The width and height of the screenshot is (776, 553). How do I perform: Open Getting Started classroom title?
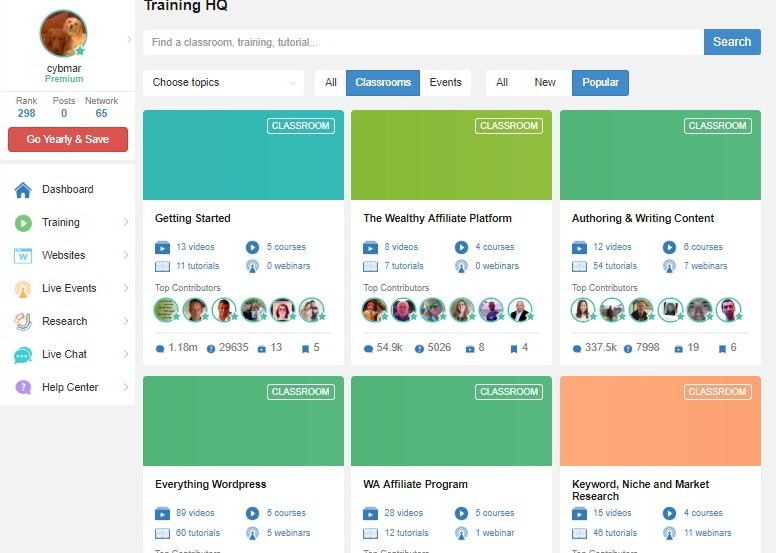coord(193,218)
